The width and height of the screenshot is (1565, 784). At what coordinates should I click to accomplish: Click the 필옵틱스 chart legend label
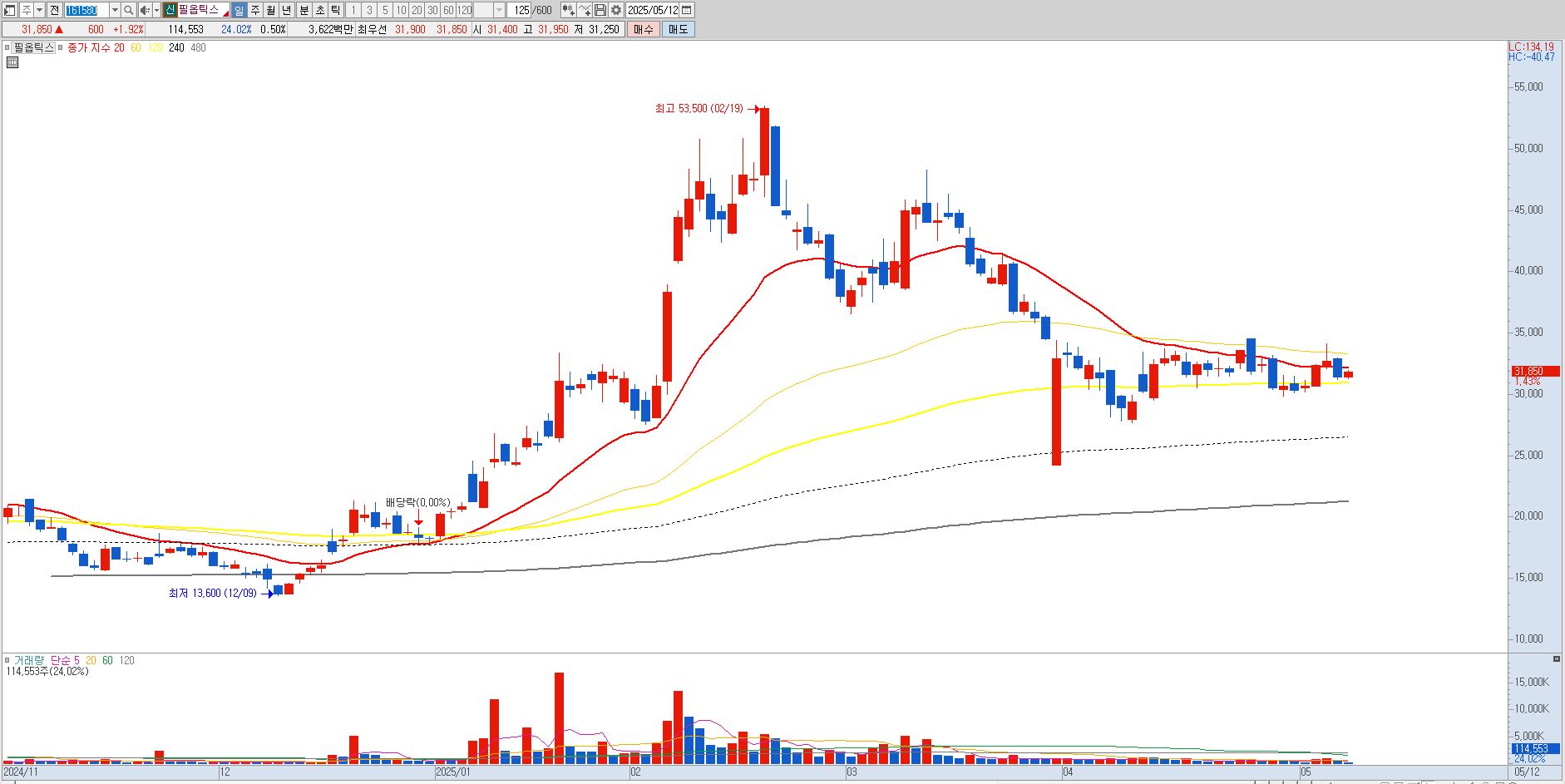(33, 47)
